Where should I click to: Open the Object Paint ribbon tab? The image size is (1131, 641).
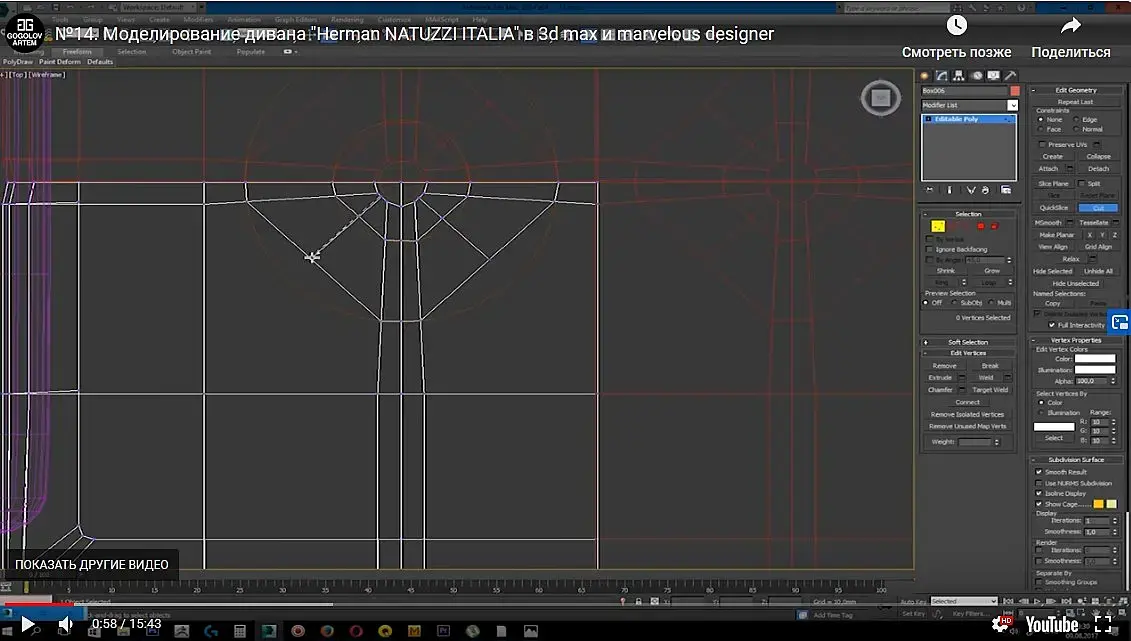[x=192, y=52]
